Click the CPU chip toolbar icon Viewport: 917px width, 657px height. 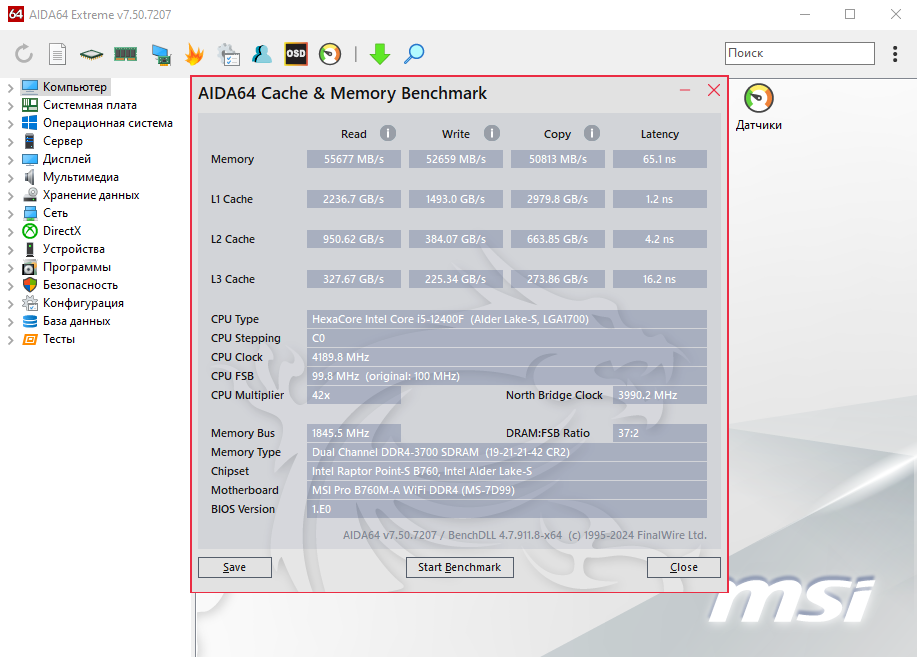(x=91, y=54)
